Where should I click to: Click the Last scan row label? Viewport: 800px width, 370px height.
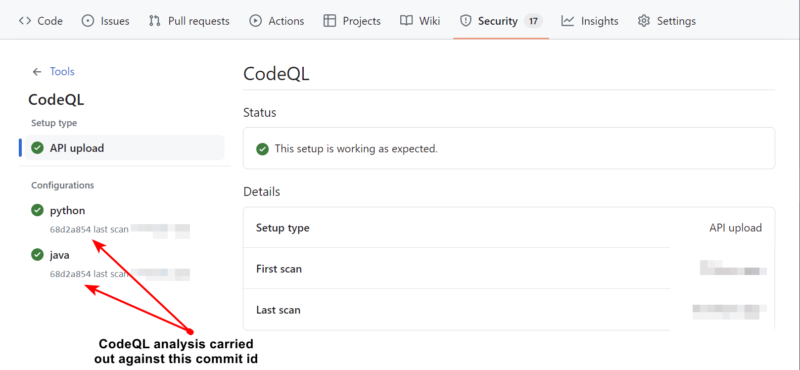278,310
